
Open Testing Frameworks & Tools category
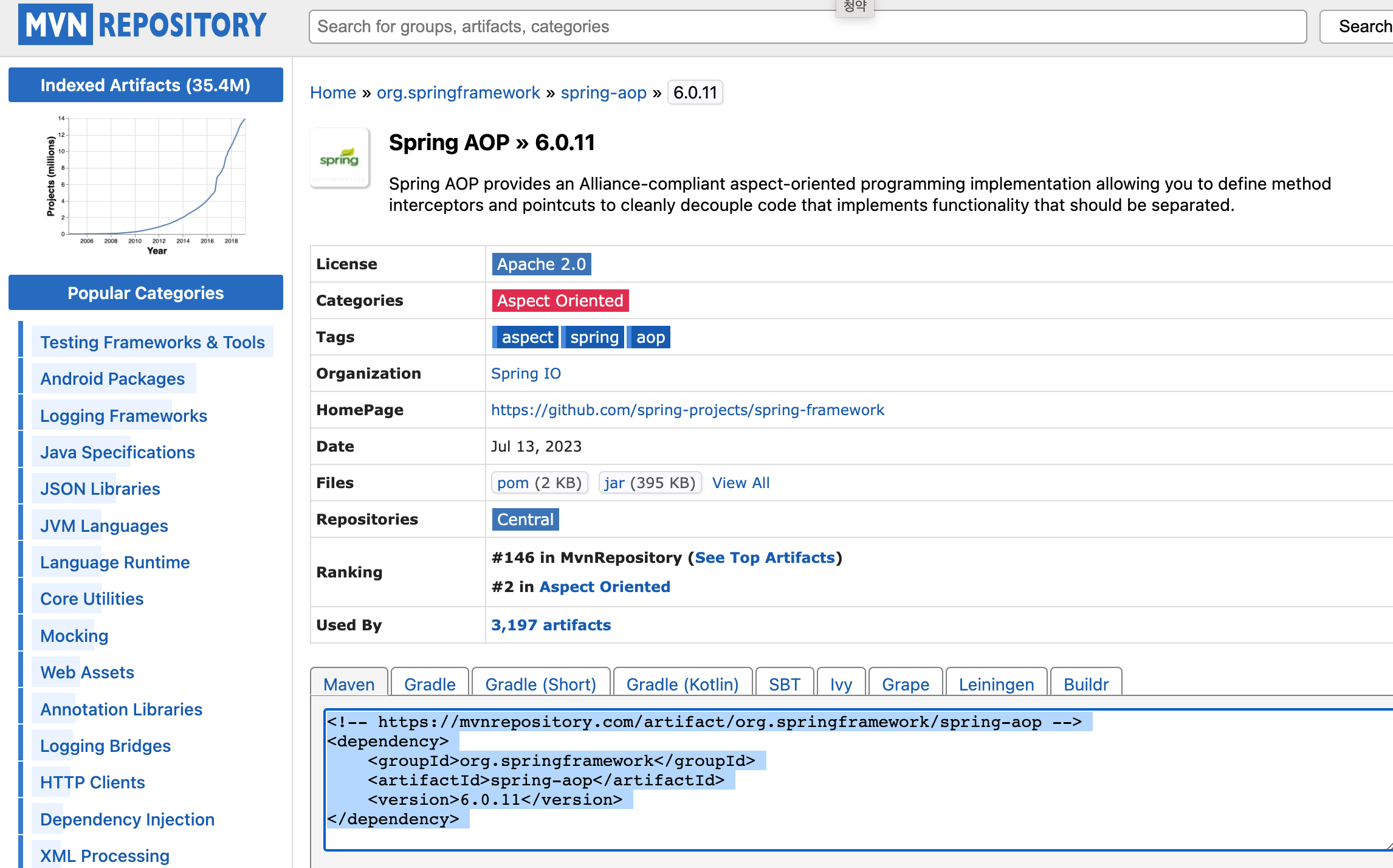pyautogui.click(x=152, y=342)
